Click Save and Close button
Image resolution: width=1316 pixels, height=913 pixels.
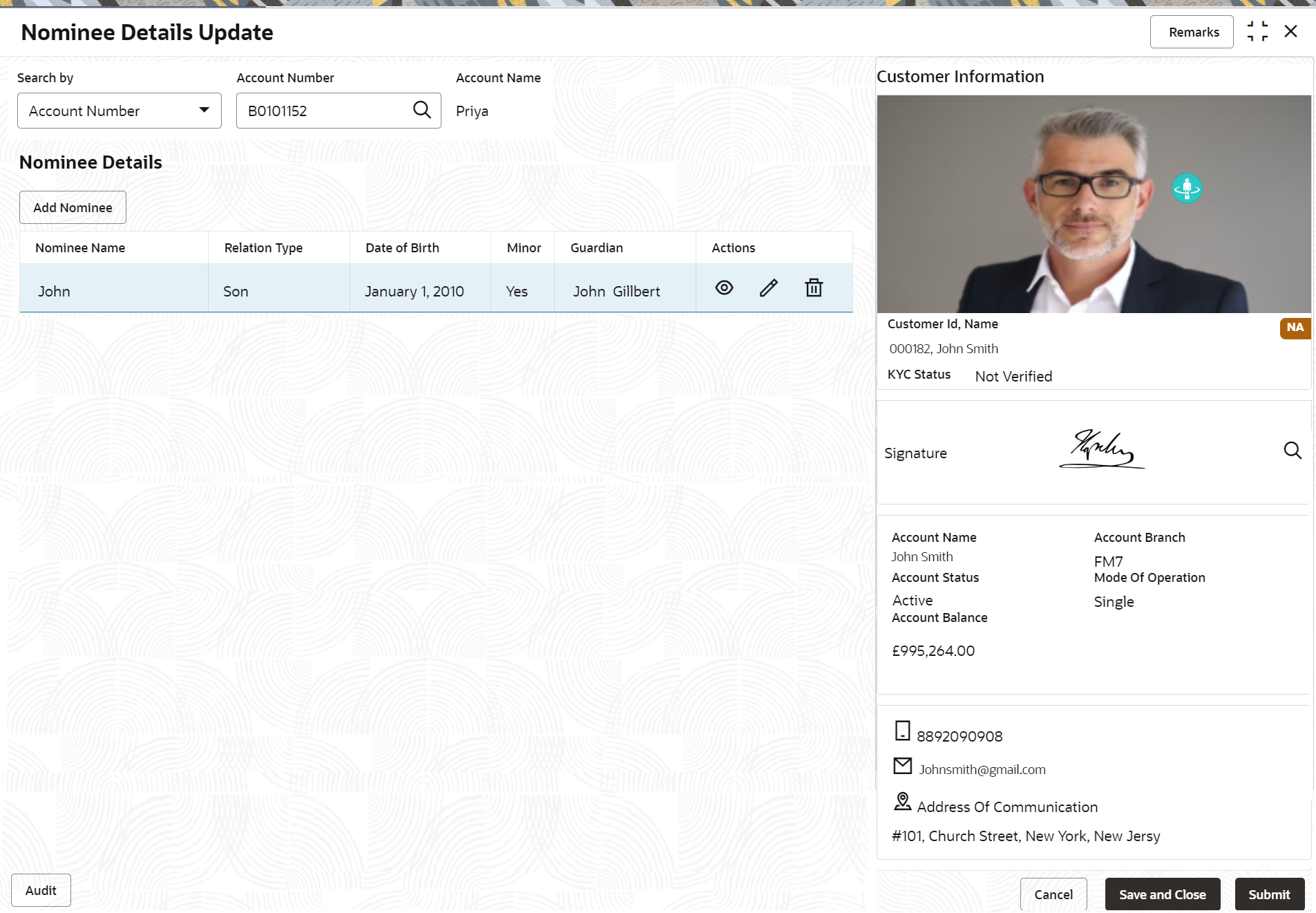coord(1163,894)
